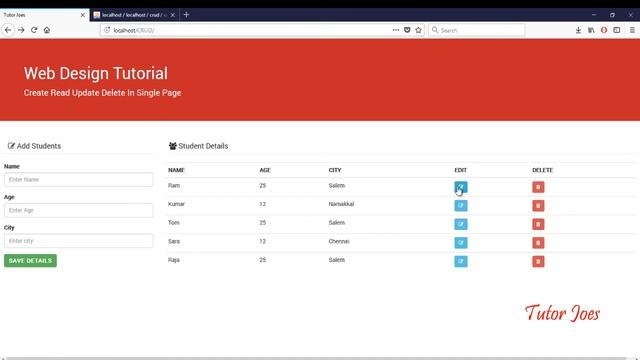Click the CITY column header
This screenshot has width=640, height=360.
(x=335, y=170)
